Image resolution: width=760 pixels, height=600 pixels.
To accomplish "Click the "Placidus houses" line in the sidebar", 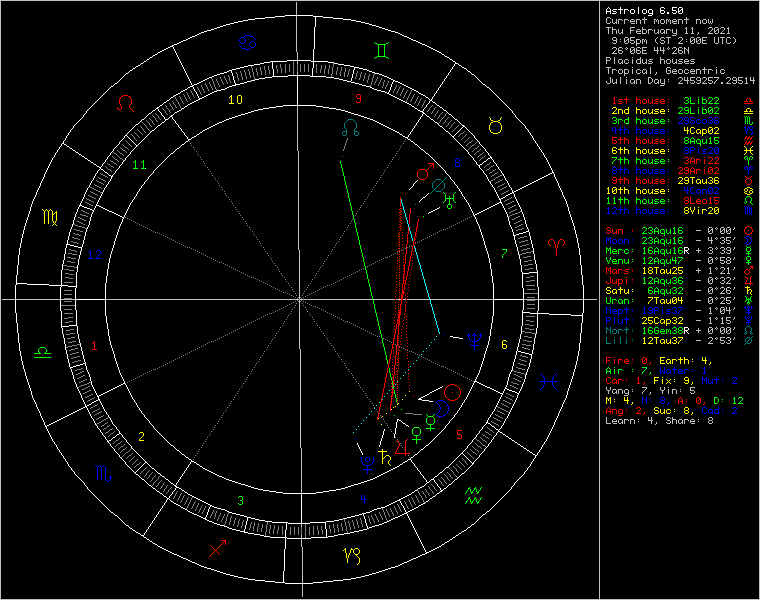I will pos(652,60).
